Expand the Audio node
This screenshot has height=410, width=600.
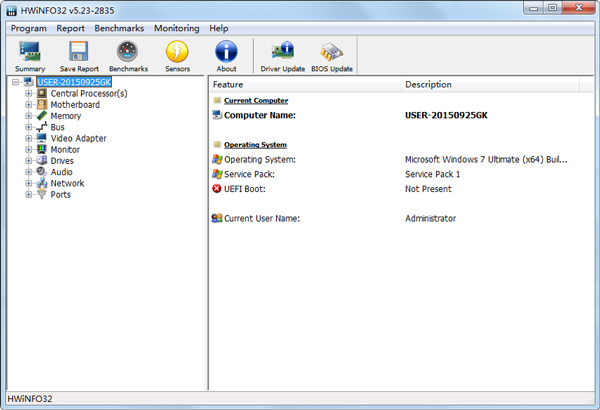tap(29, 172)
